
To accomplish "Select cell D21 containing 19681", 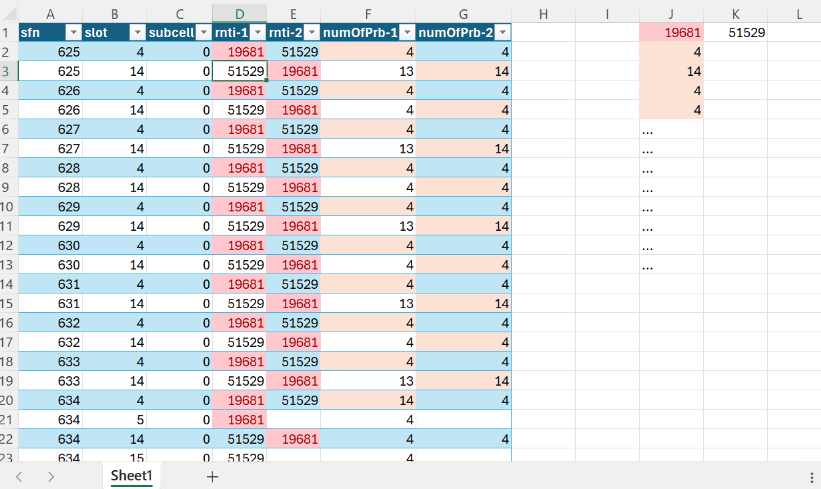I will click(x=239, y=420).
